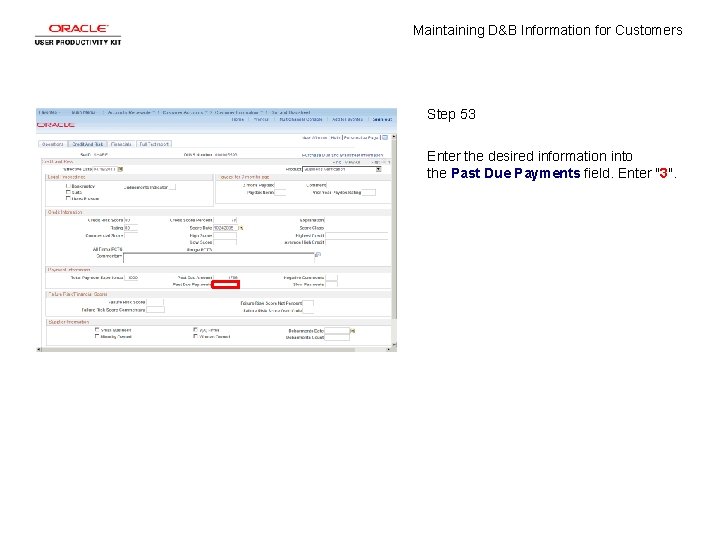Click the Total Payment Experiences field
The height and width of the screenshot is (540, 720).
[131, 278]
